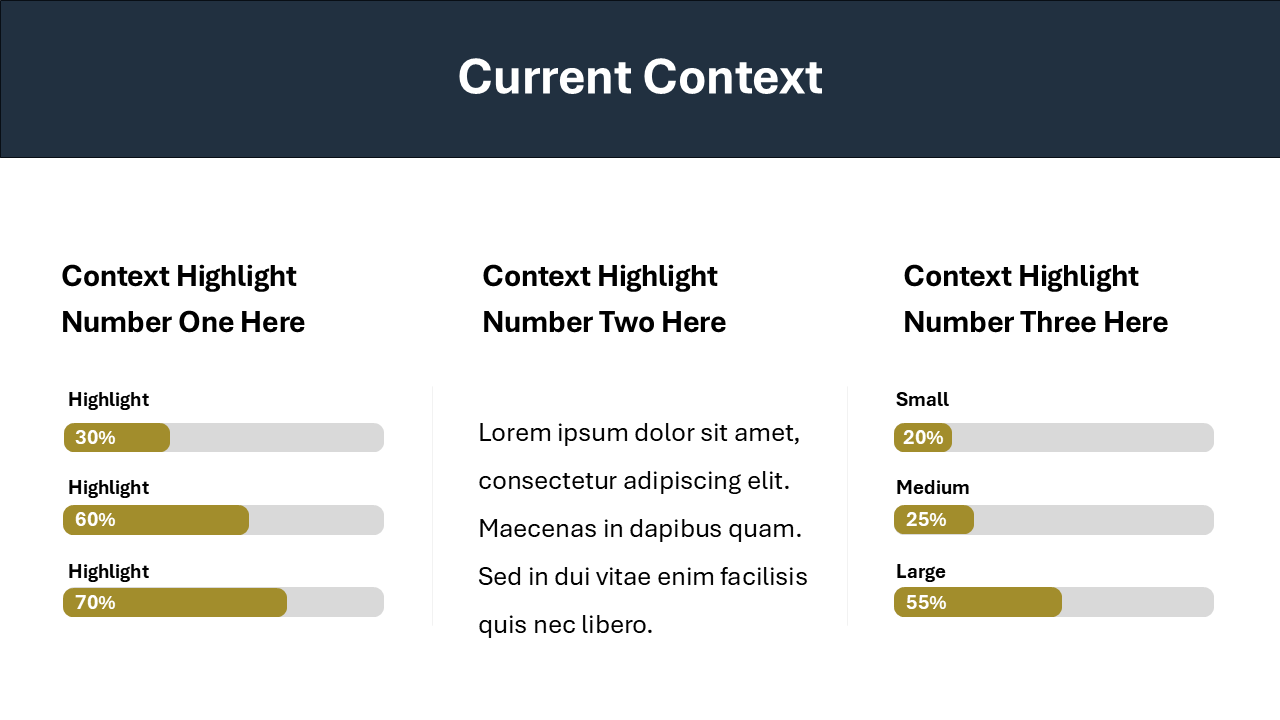Select the vertical divider right of the Lorem ipsum text
Screen dimensions: 1280x720
tap(848, 506)
